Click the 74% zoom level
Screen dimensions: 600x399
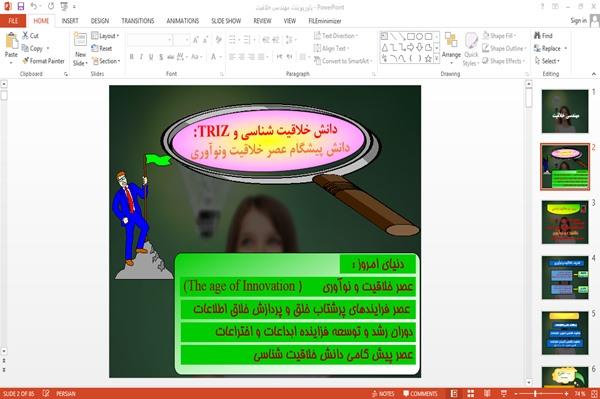pyautogui.click(x=579, y=394)
